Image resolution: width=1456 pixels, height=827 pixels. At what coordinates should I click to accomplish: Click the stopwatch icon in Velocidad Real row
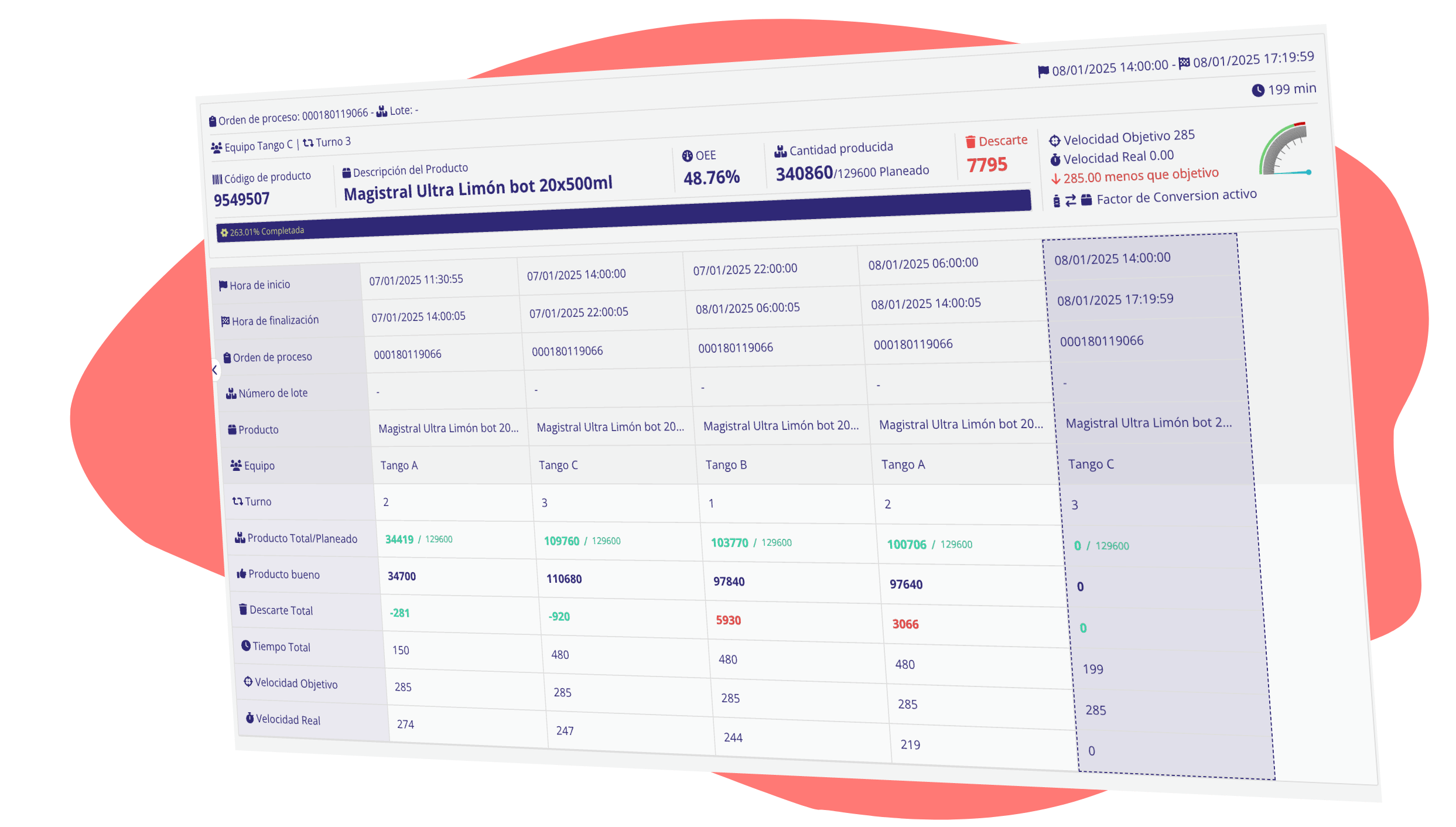tap(250, 719)
